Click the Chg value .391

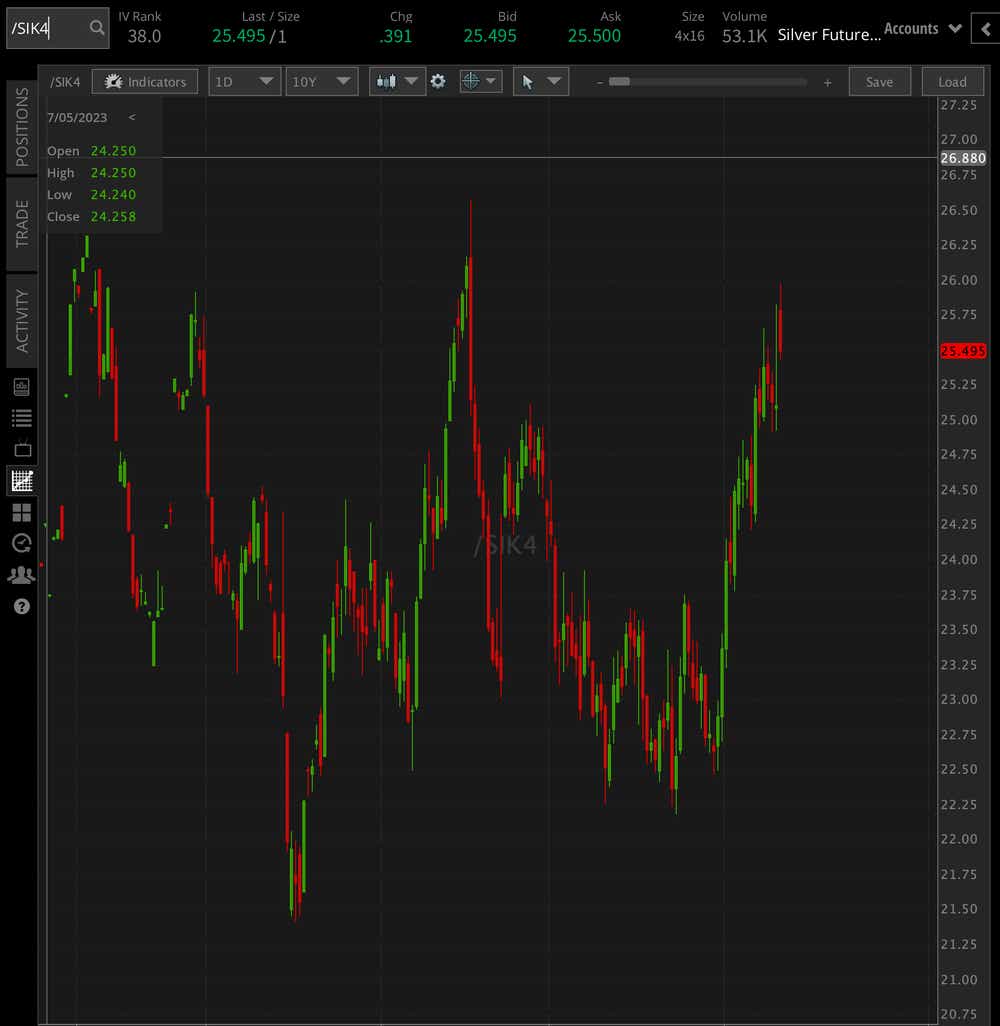click(395, 36)
